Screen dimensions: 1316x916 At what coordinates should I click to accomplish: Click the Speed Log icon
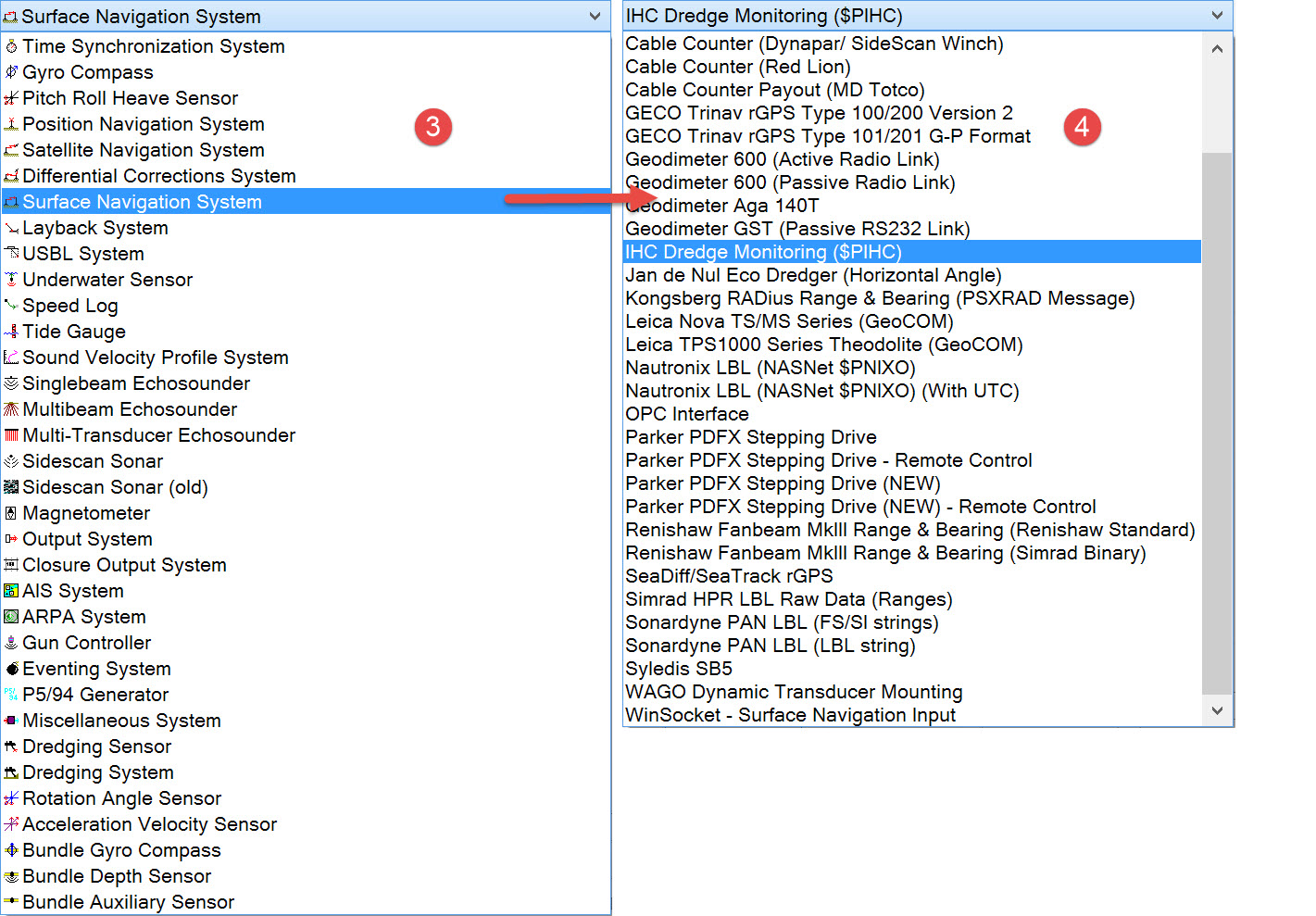point(11,306)
